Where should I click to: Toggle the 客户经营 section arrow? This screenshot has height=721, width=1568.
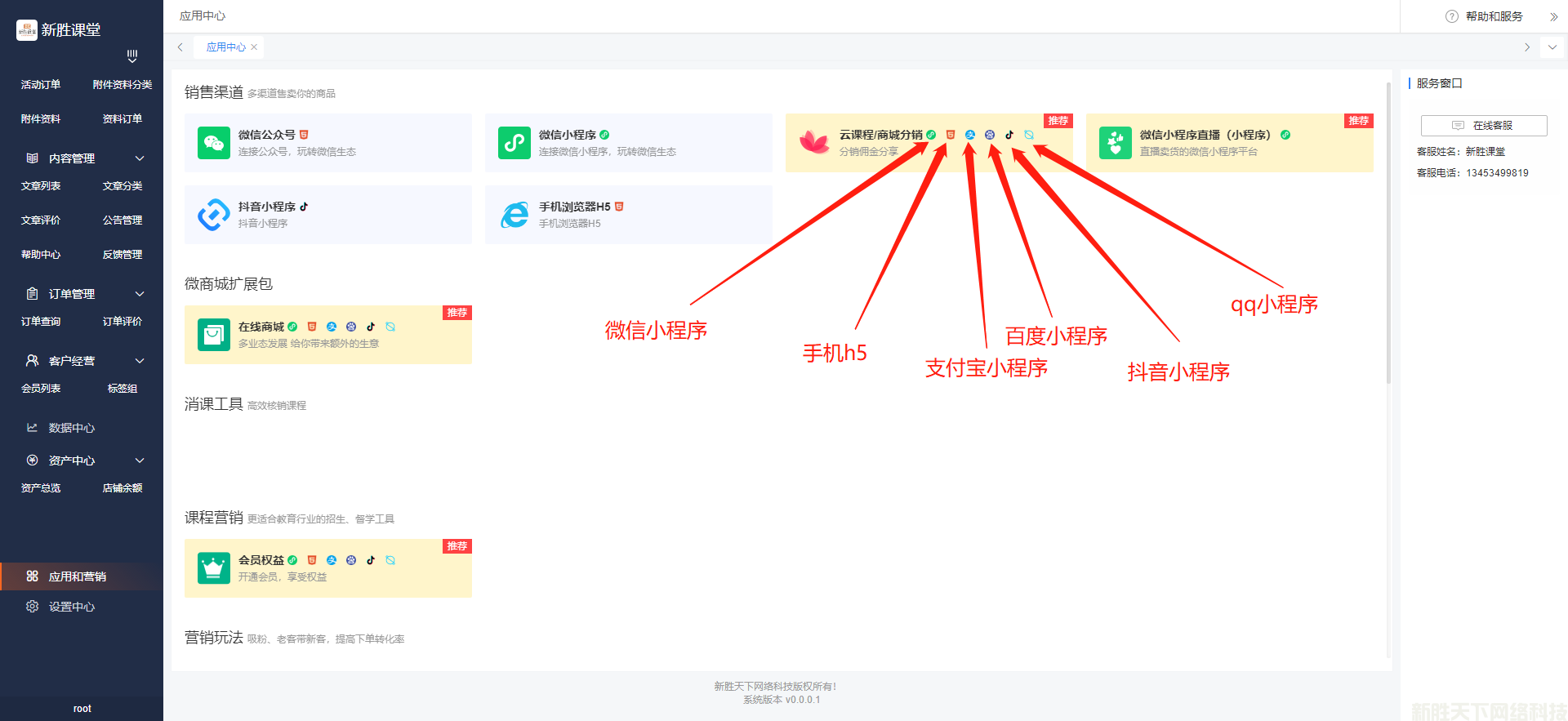(x=140, y=361)
